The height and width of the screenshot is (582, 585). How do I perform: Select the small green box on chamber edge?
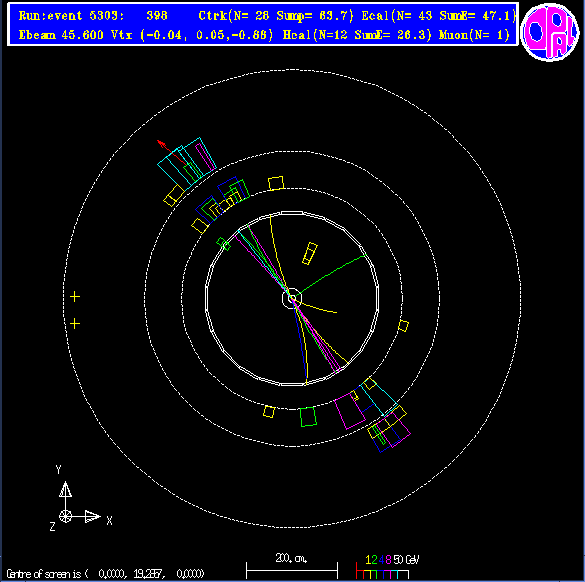(x=223, y=244)
